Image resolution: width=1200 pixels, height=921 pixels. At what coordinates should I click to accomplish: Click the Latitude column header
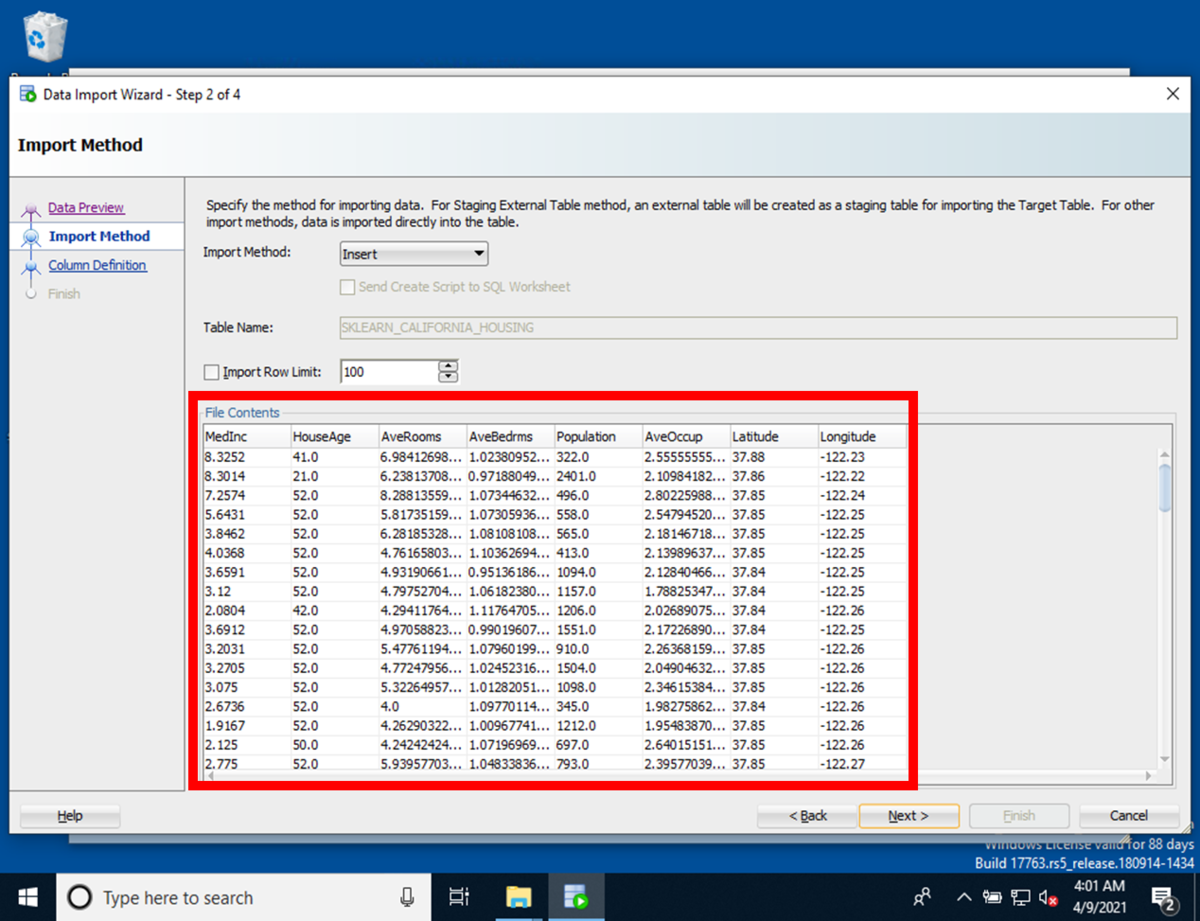pos(774,437)
